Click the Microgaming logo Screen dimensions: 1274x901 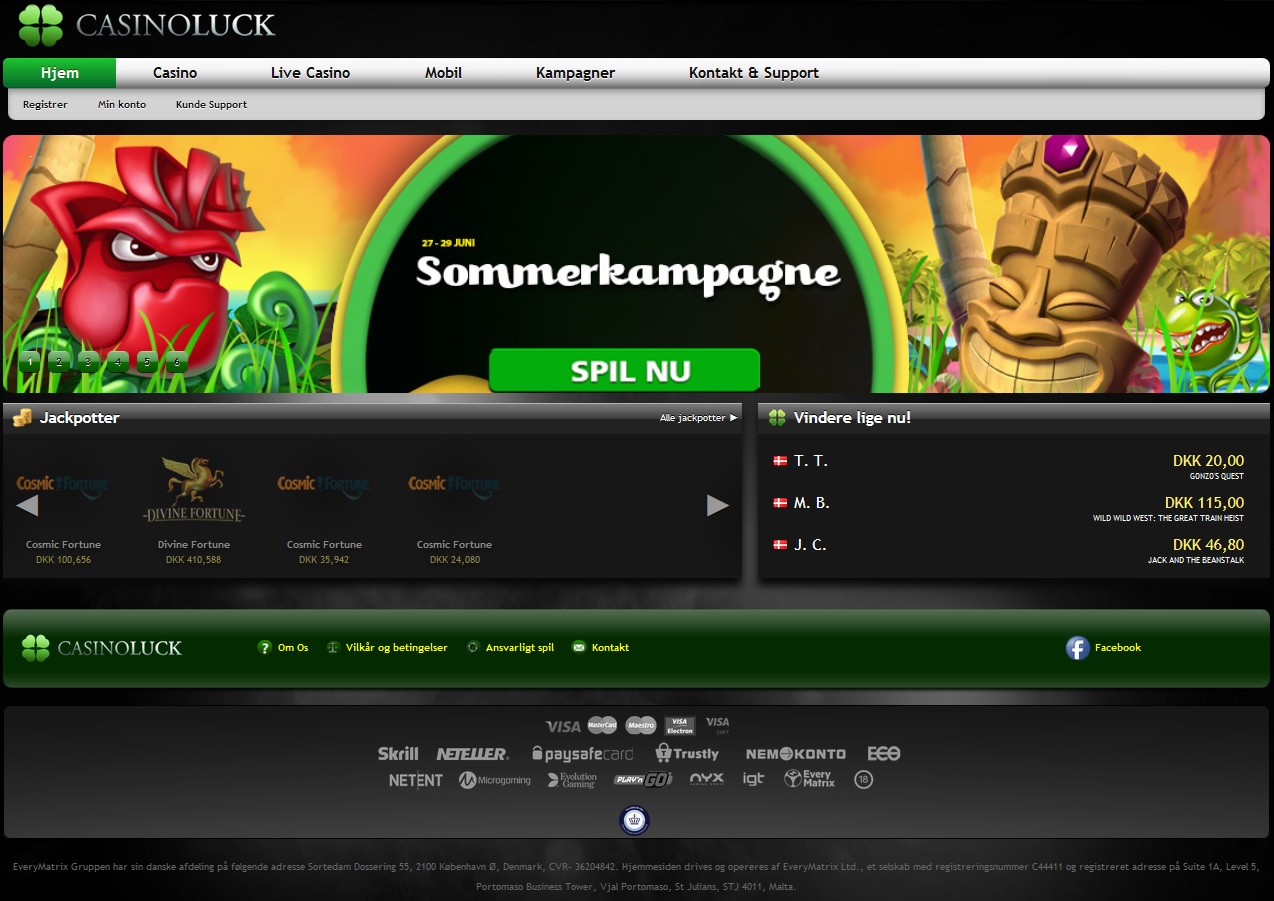click(495, 780)
